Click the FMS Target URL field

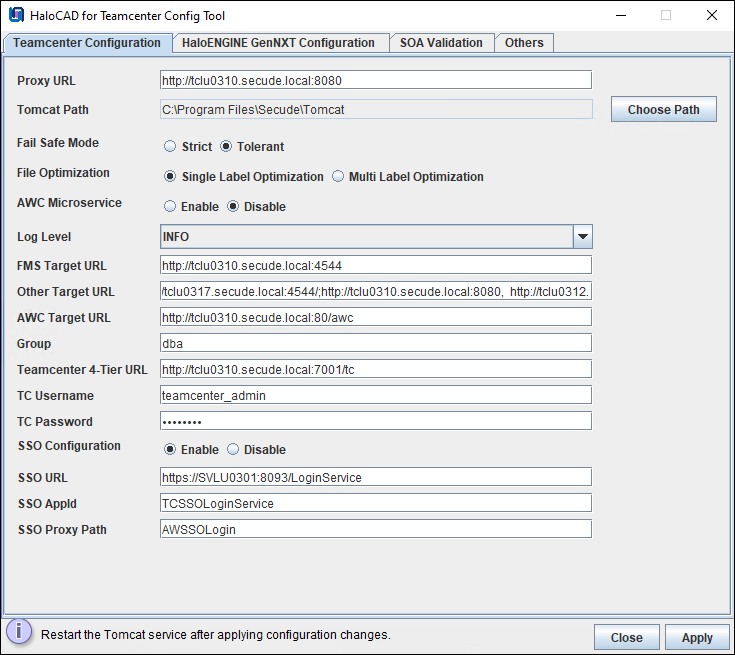click(375, 265)
